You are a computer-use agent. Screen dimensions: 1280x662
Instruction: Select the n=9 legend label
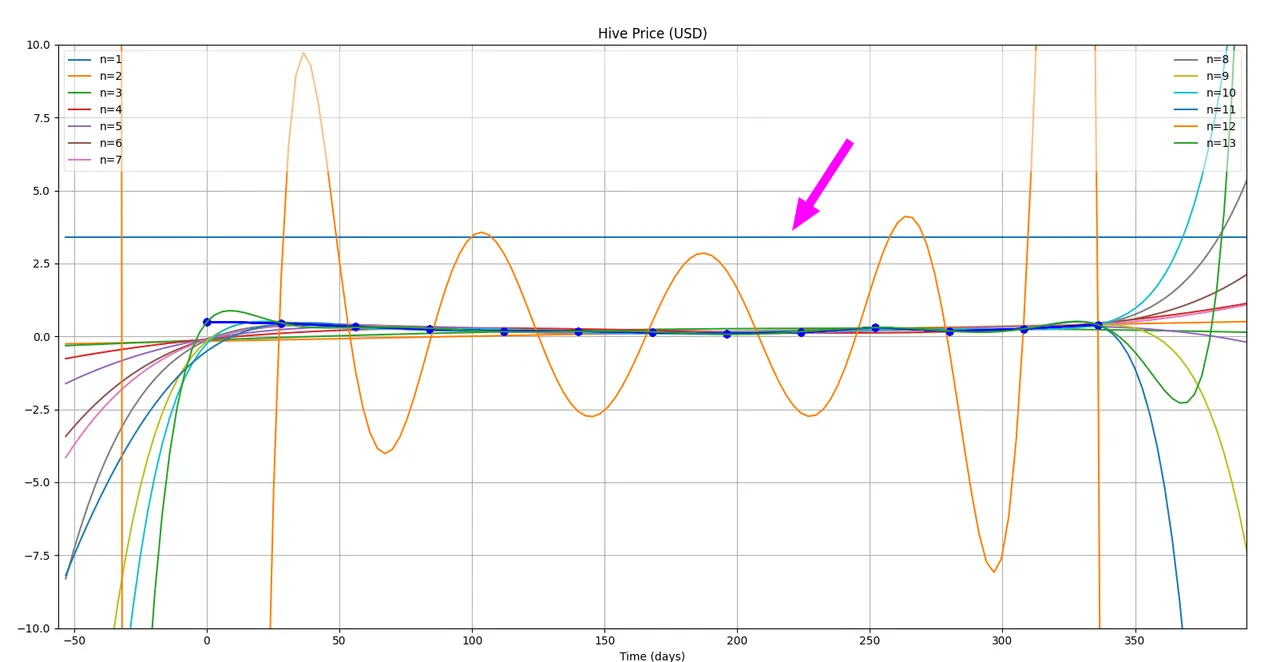pyautogui.click(x=1217, y=76)
